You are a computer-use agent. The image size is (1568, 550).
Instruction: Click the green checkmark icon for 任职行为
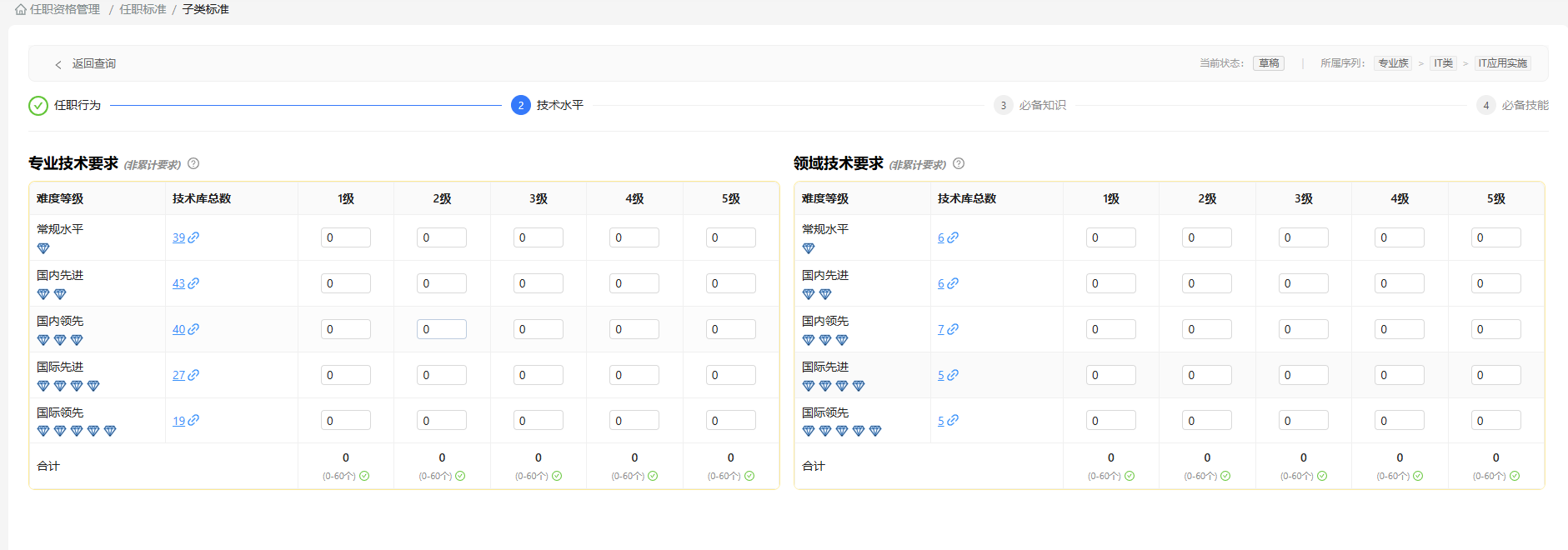[x=38, y=106]
